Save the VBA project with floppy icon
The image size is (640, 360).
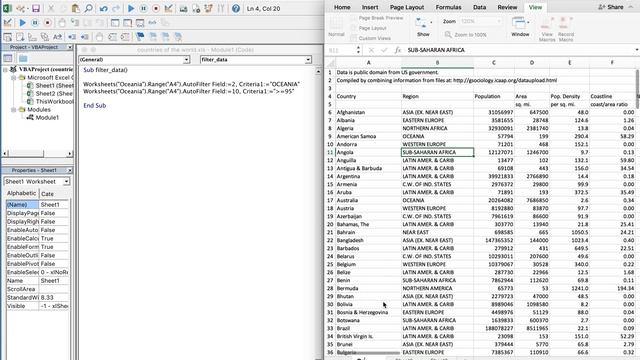click(x=36, y=8)
